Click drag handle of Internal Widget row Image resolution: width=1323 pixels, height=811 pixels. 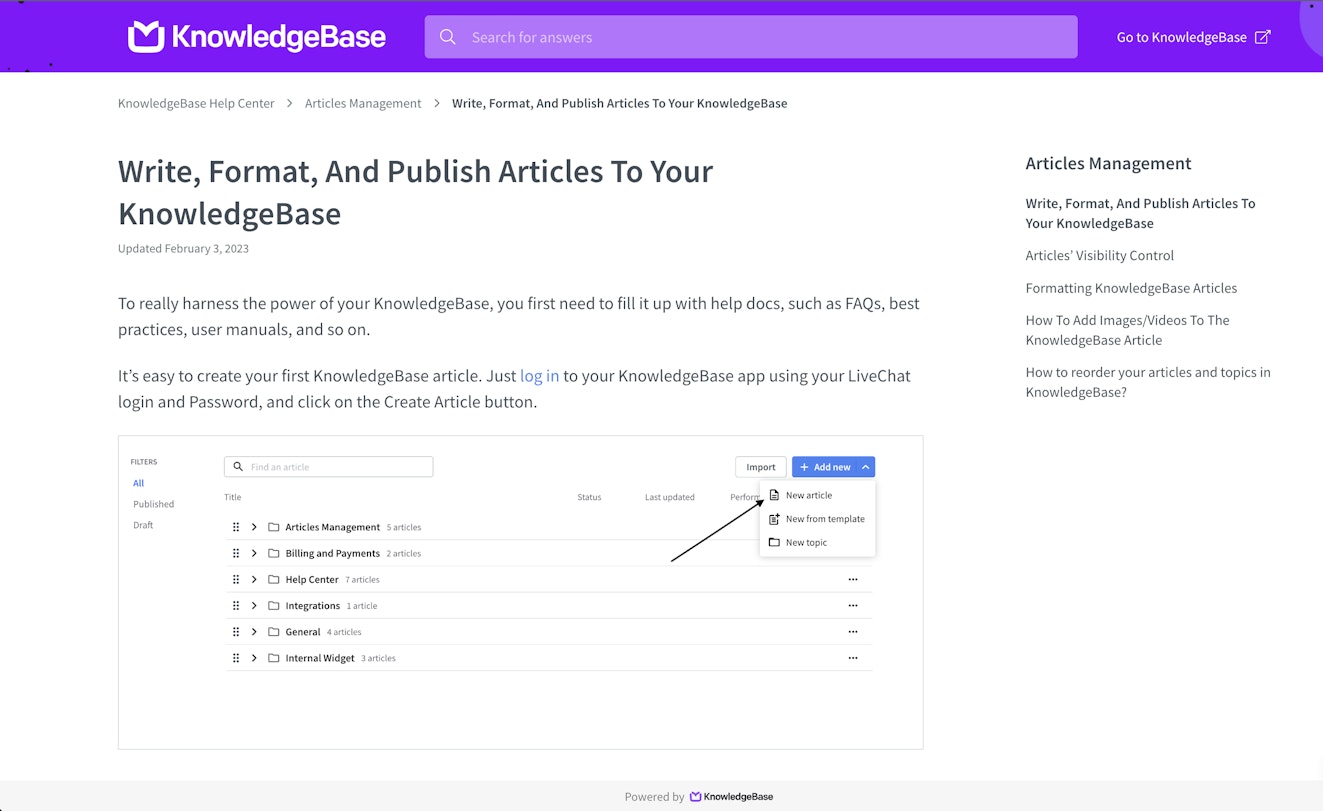click(x=236, y=658)
